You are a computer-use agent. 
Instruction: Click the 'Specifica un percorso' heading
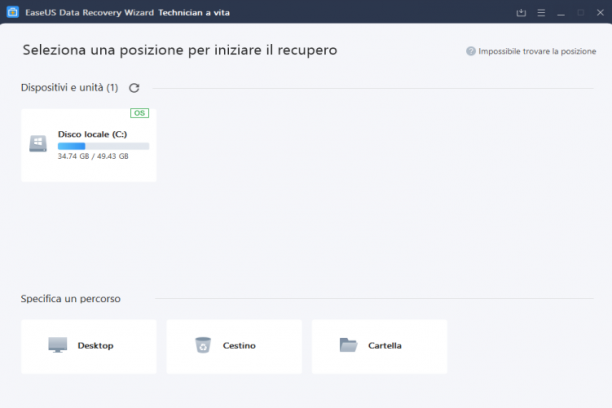coord(70,299)
